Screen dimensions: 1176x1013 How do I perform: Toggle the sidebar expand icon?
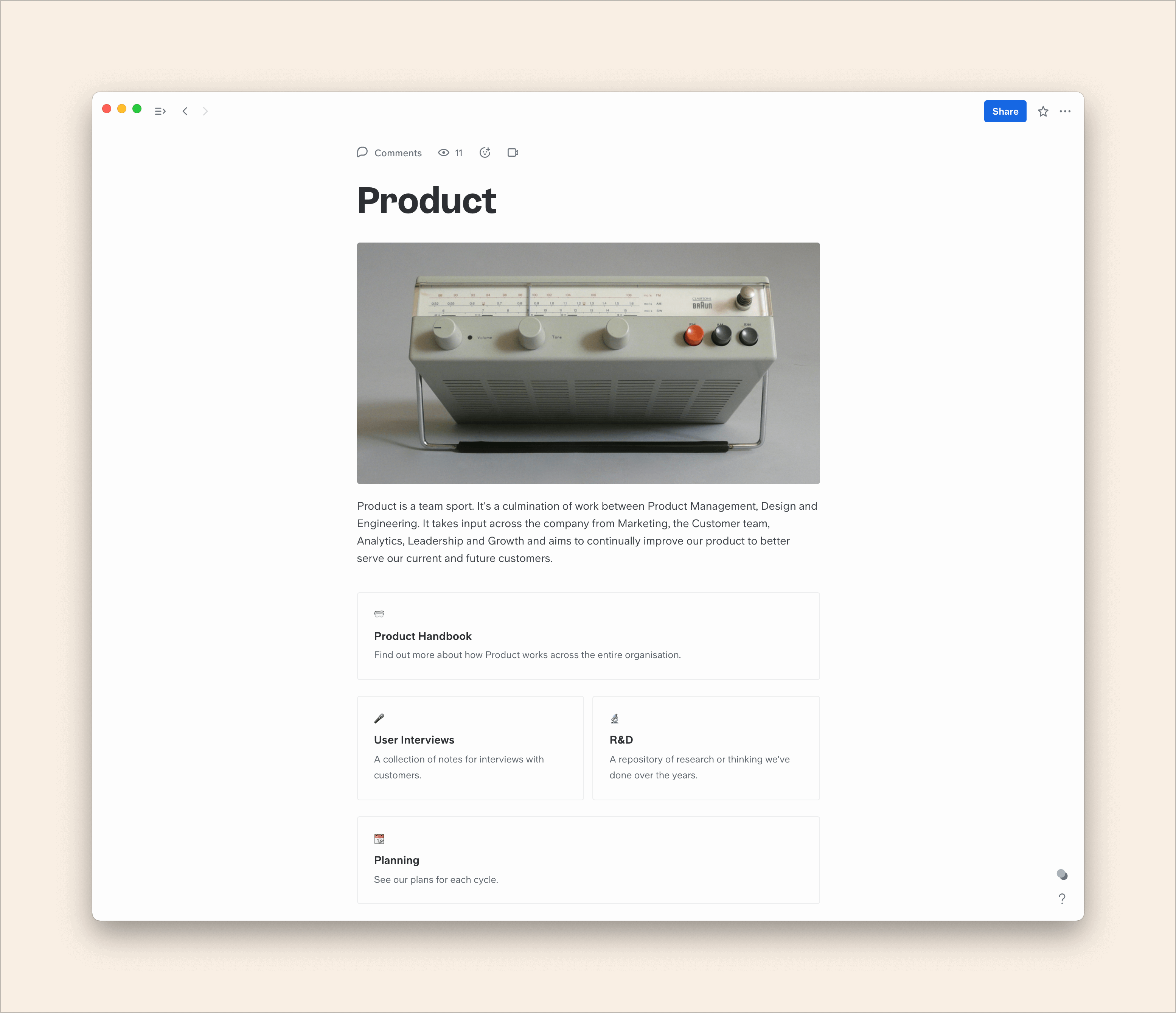[x=160, y=111]
